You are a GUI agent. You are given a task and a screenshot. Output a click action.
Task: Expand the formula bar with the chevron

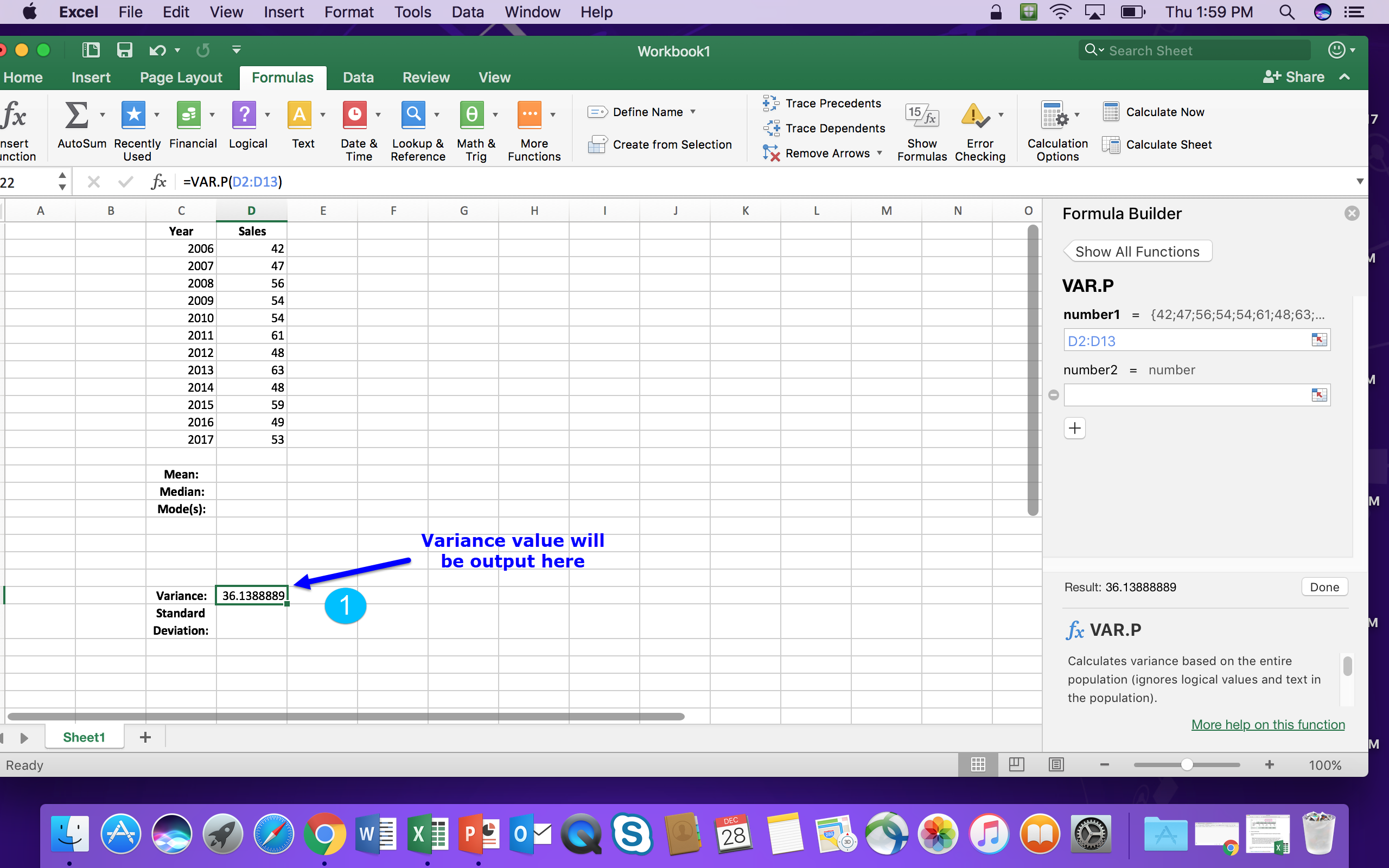tap(1359, 182)
